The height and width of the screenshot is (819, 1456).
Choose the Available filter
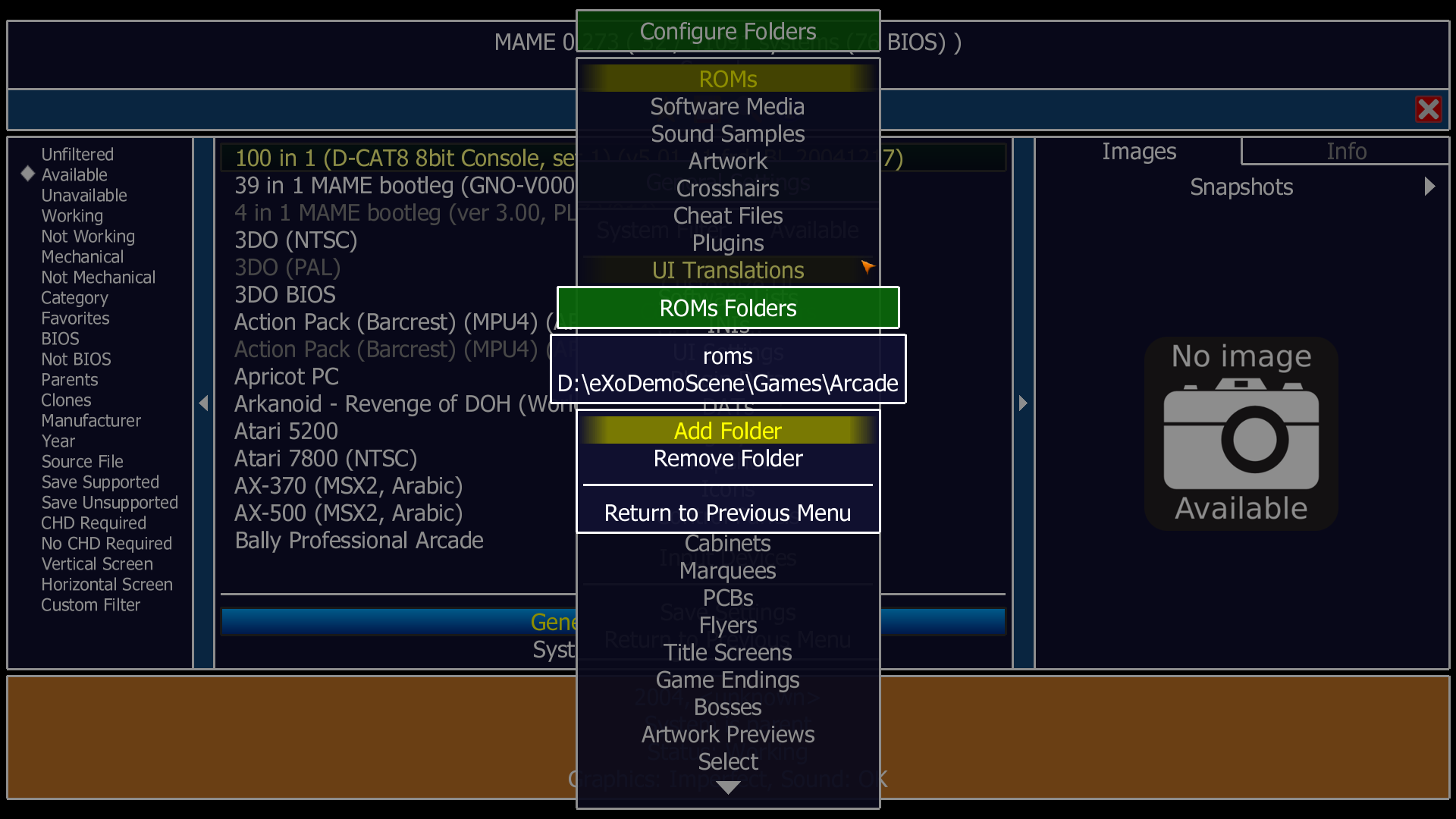pos(74,174)
